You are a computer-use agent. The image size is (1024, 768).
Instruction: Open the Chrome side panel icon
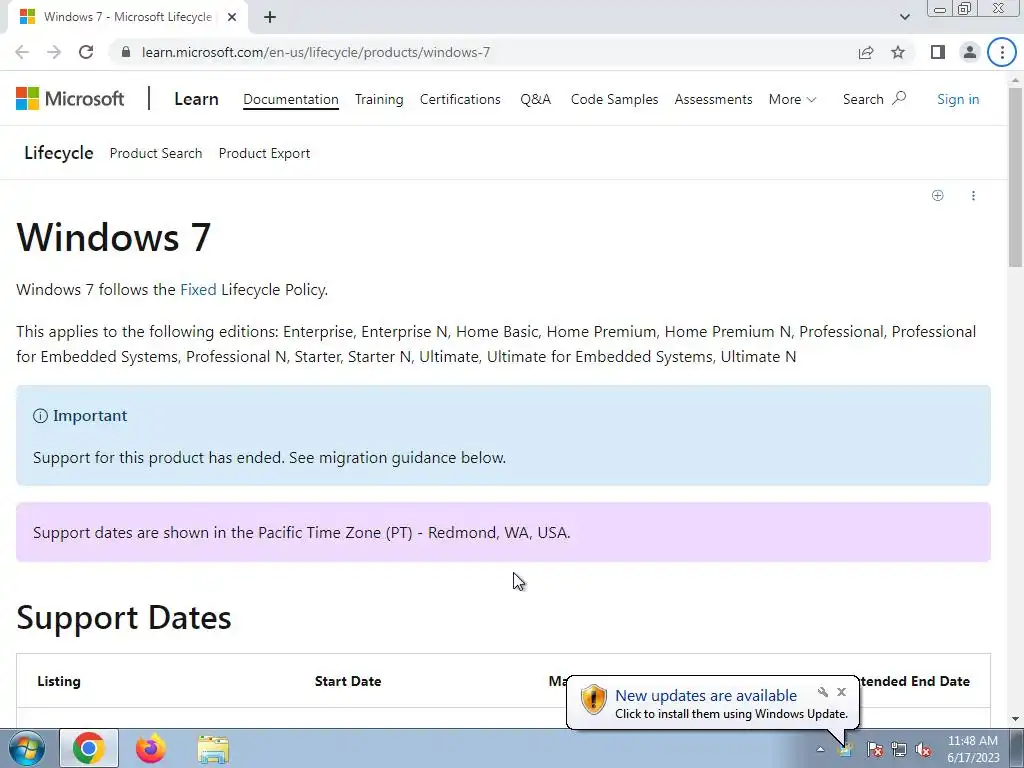[x=938, y=52]
